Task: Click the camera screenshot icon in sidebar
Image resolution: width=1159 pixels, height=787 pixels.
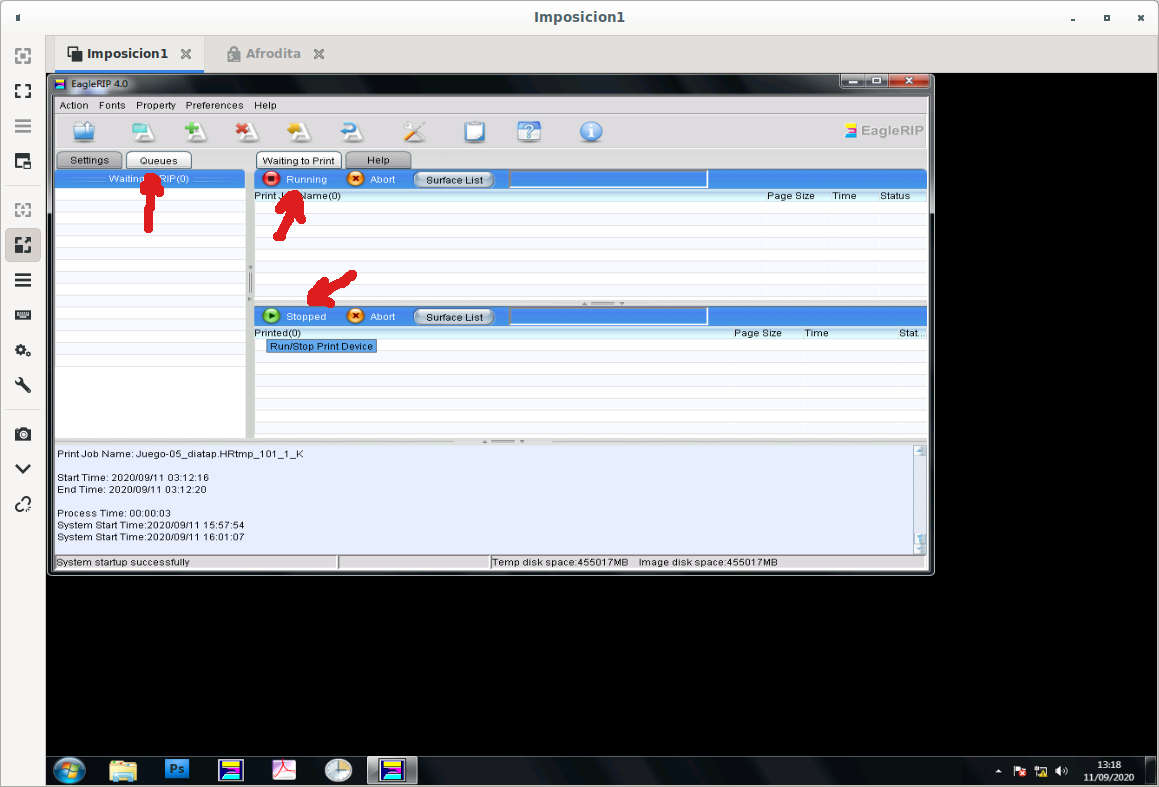Action: tap(22, 434)
